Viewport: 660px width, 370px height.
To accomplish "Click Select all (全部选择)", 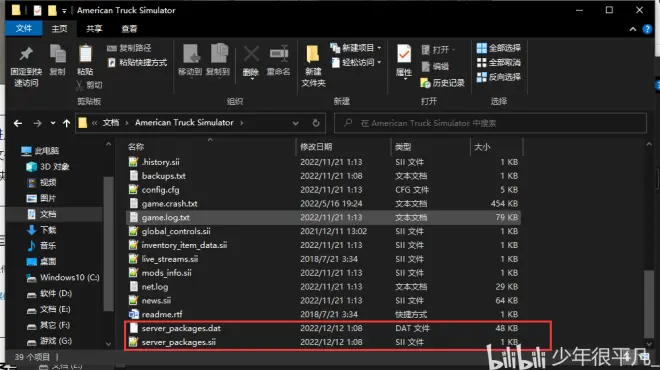I will pos(499,48).
